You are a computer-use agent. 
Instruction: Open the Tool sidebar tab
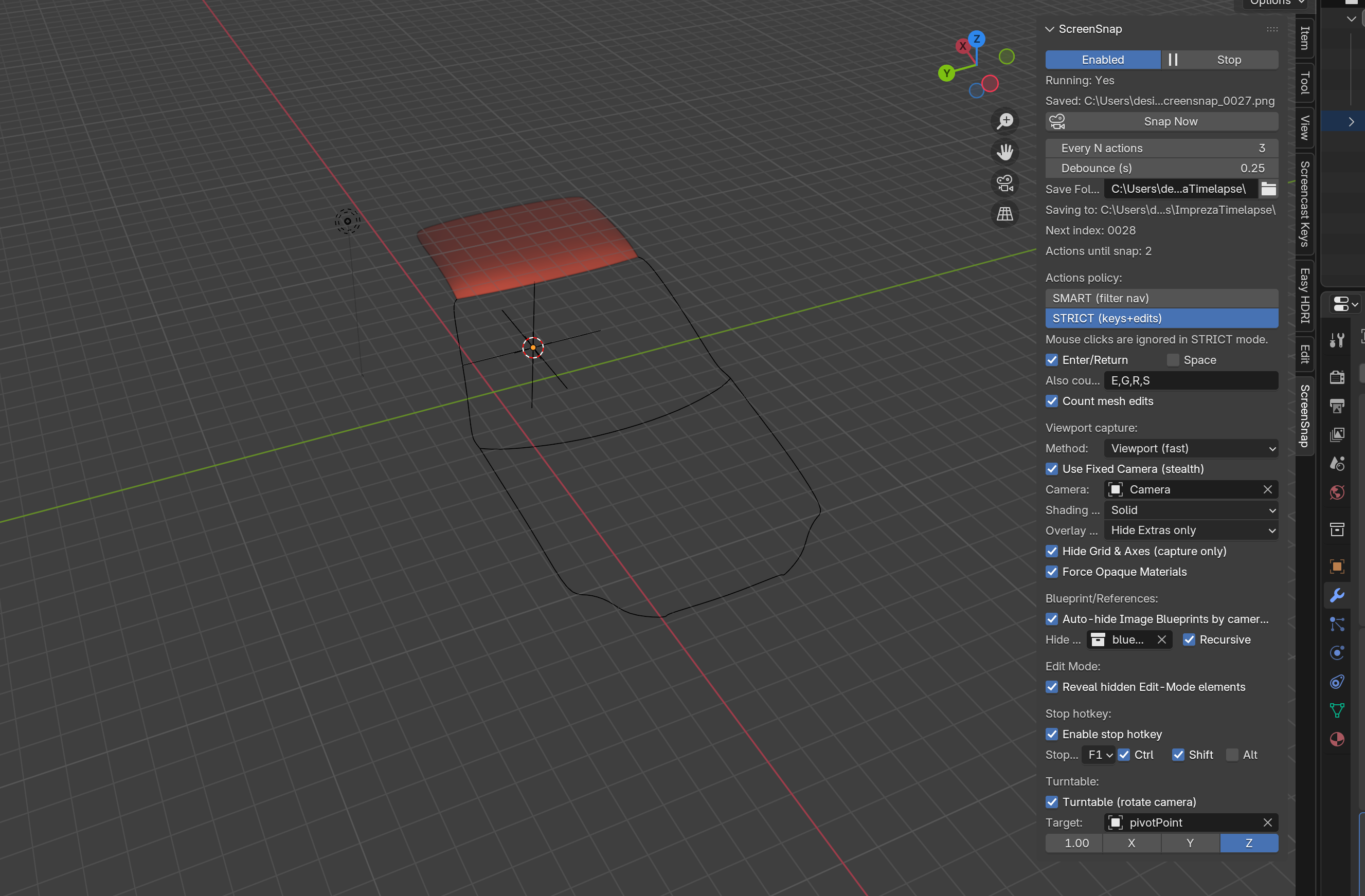(1304, 83)
